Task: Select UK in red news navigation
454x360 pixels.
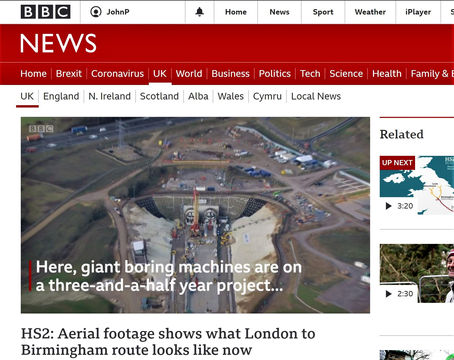Action: (x=160, y=74)
